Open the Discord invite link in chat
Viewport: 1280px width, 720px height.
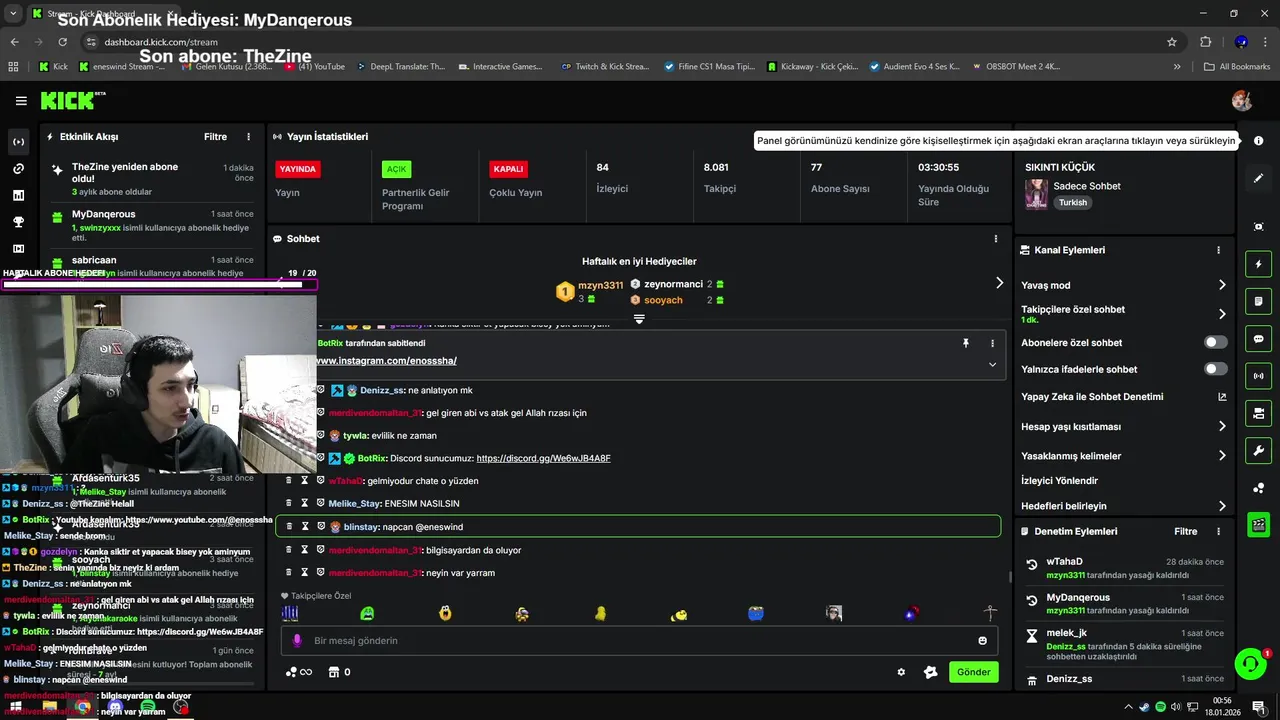click(x=543, y=458)
